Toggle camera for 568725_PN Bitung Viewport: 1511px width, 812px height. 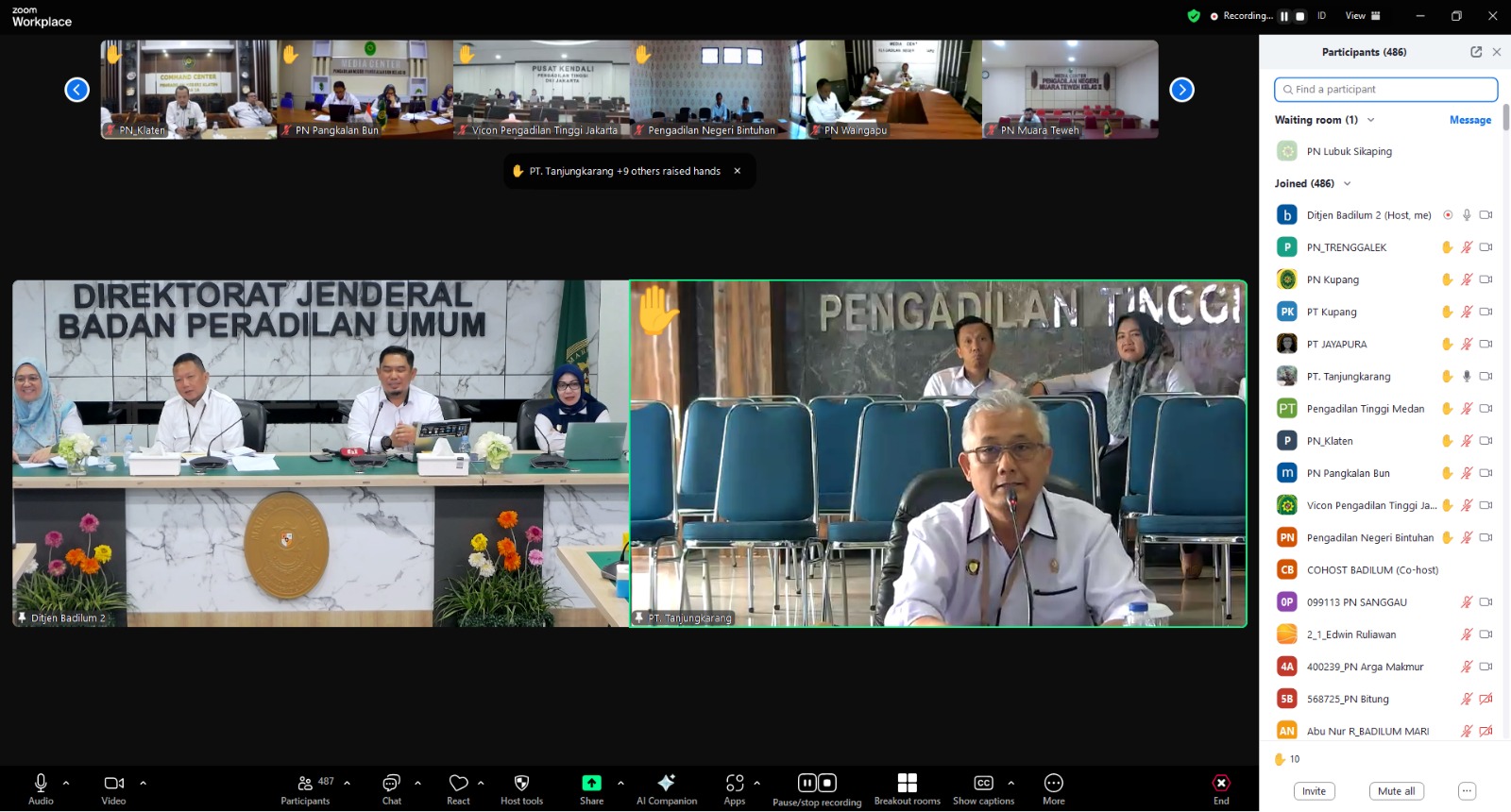click(1486, 699)
